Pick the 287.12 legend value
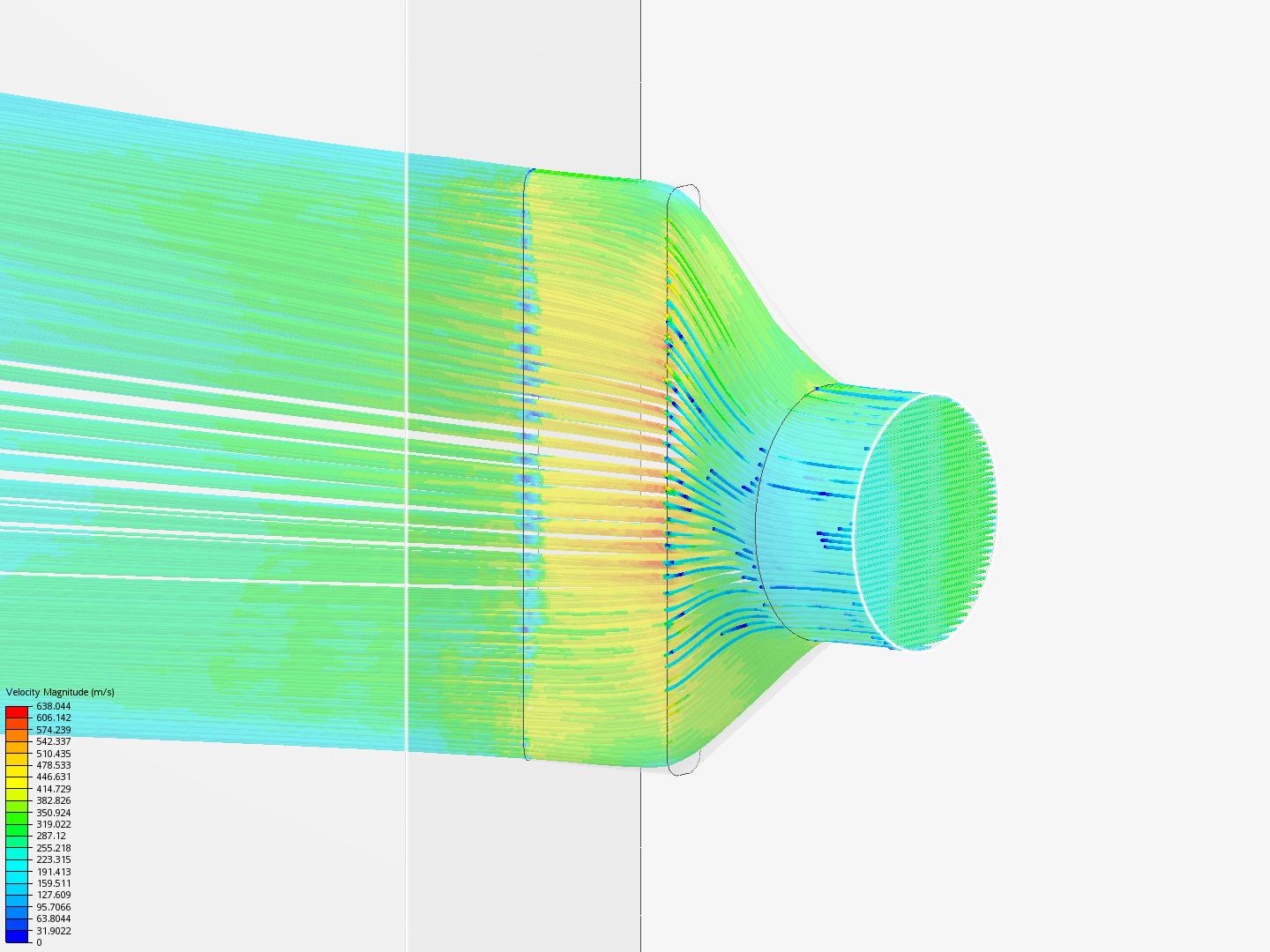Image resolution: width=1270 pixels, height=952 pixels. tap(50, 836)
